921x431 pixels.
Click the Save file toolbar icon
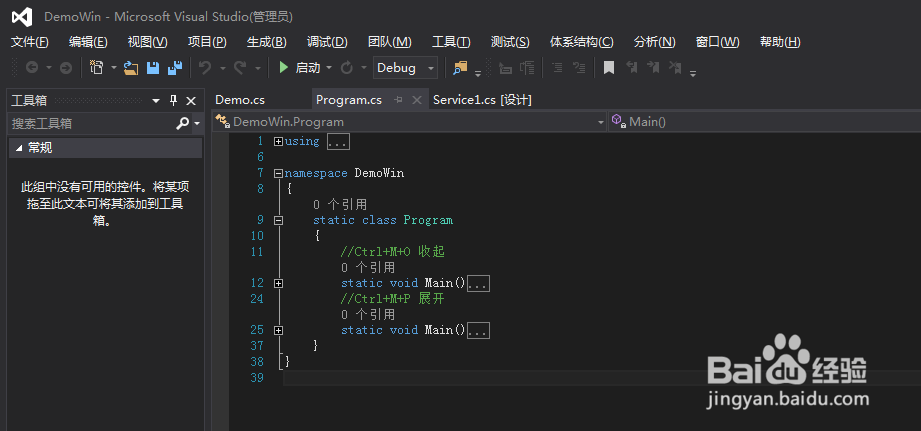point(154,68)
